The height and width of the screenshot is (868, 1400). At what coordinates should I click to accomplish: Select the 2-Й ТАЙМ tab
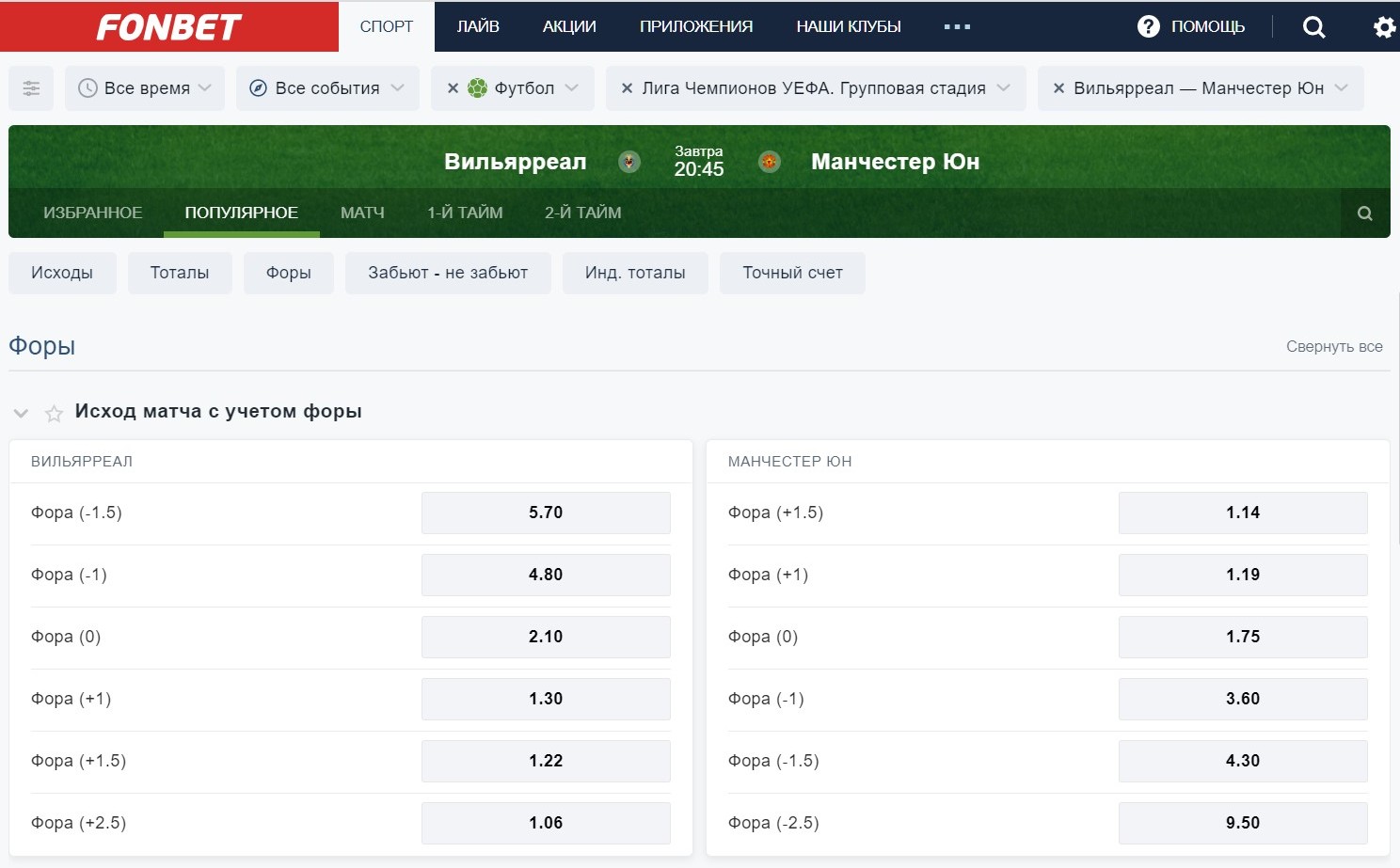coord(582,213)
